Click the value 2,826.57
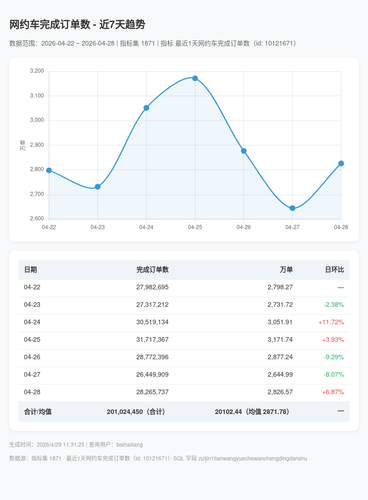The height and width of the screenshot is (500, 368). 280,392
